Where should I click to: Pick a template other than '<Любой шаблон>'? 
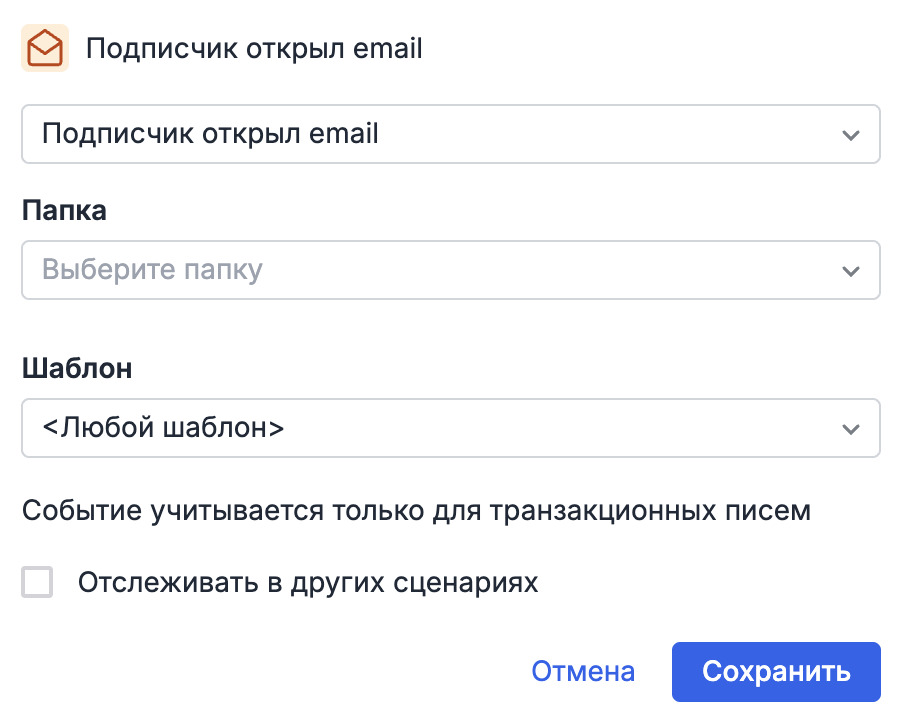coord(450,428)
